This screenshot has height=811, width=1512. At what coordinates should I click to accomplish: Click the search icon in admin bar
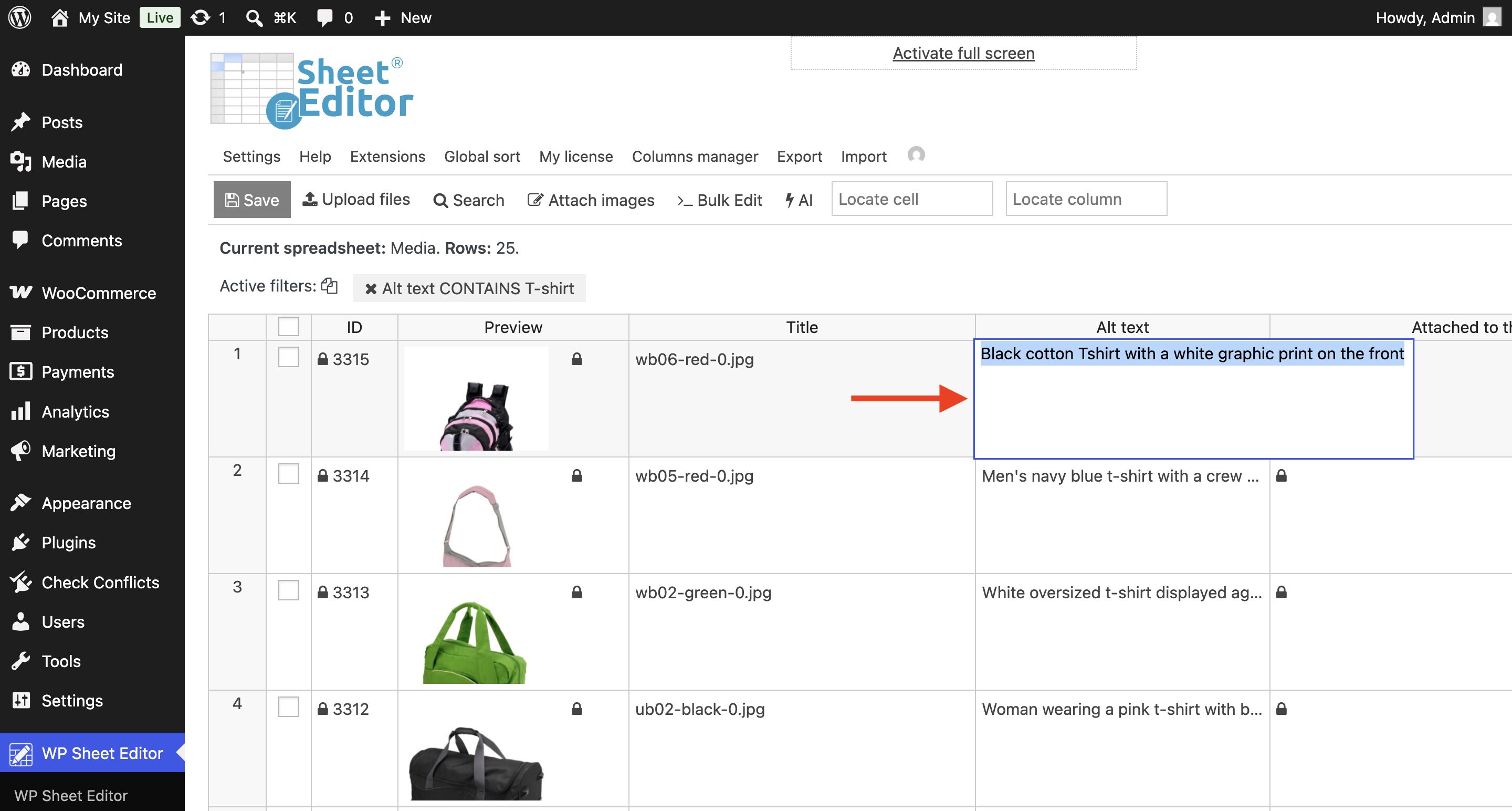point(254,18)
